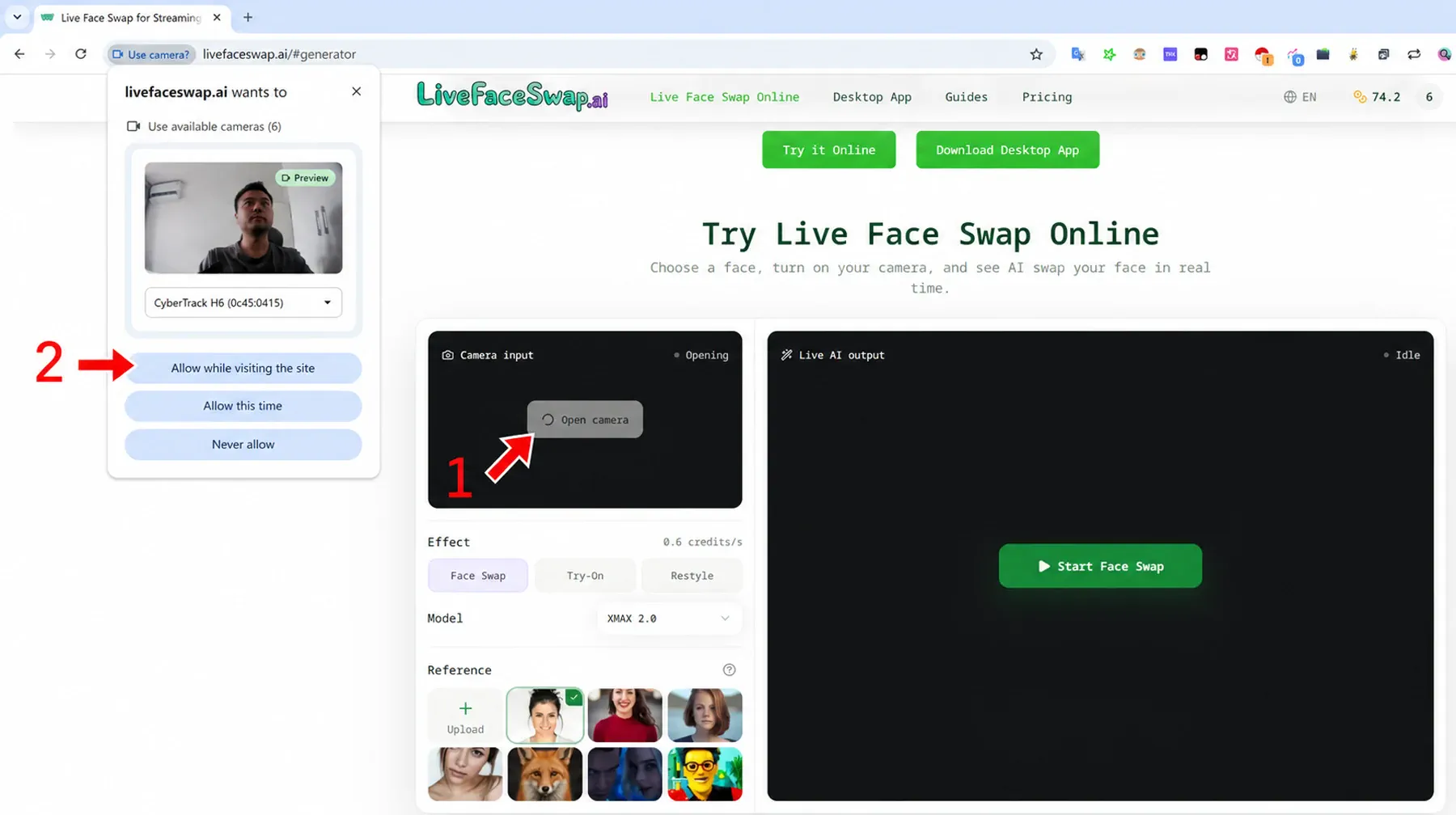The width and height of the screenshot is (1456, 815).
Task: Click the Idle status indicator
Action: pyautogui.click(x=1402, y=355)
